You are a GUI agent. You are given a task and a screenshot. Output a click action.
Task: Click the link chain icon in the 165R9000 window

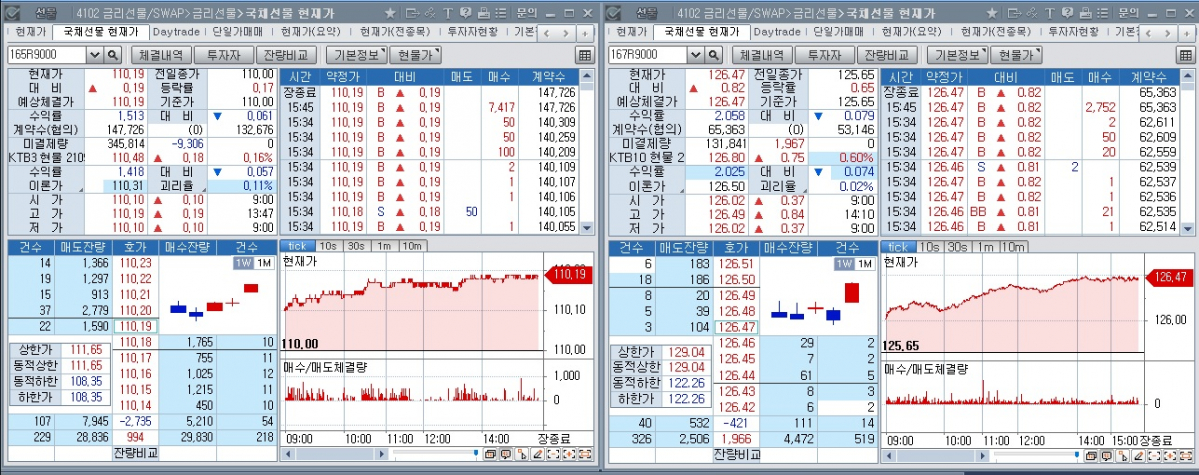(x=430, y=13)
